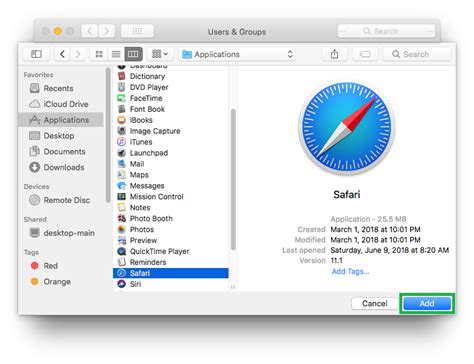Select the Safari row in list

coord(171,273)
